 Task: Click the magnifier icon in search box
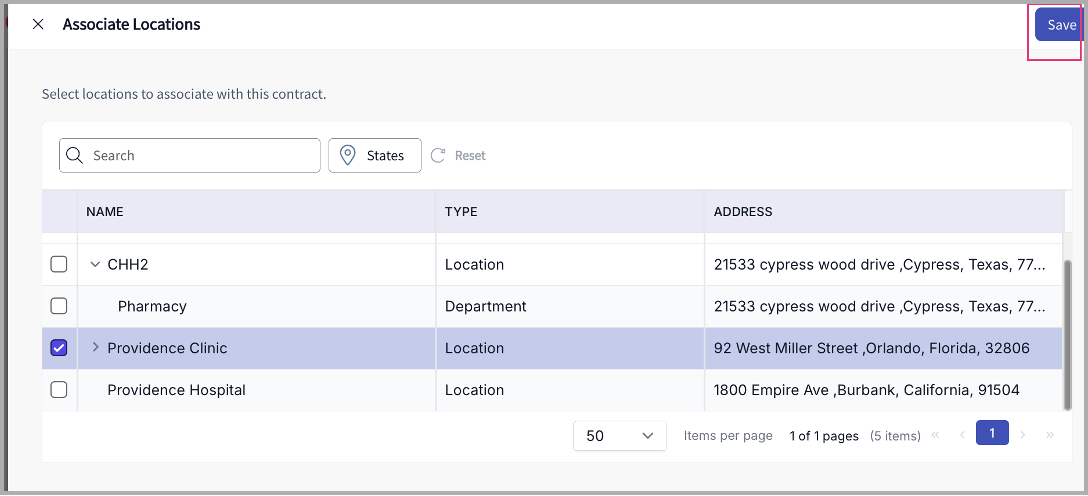[x=75, y=156]
